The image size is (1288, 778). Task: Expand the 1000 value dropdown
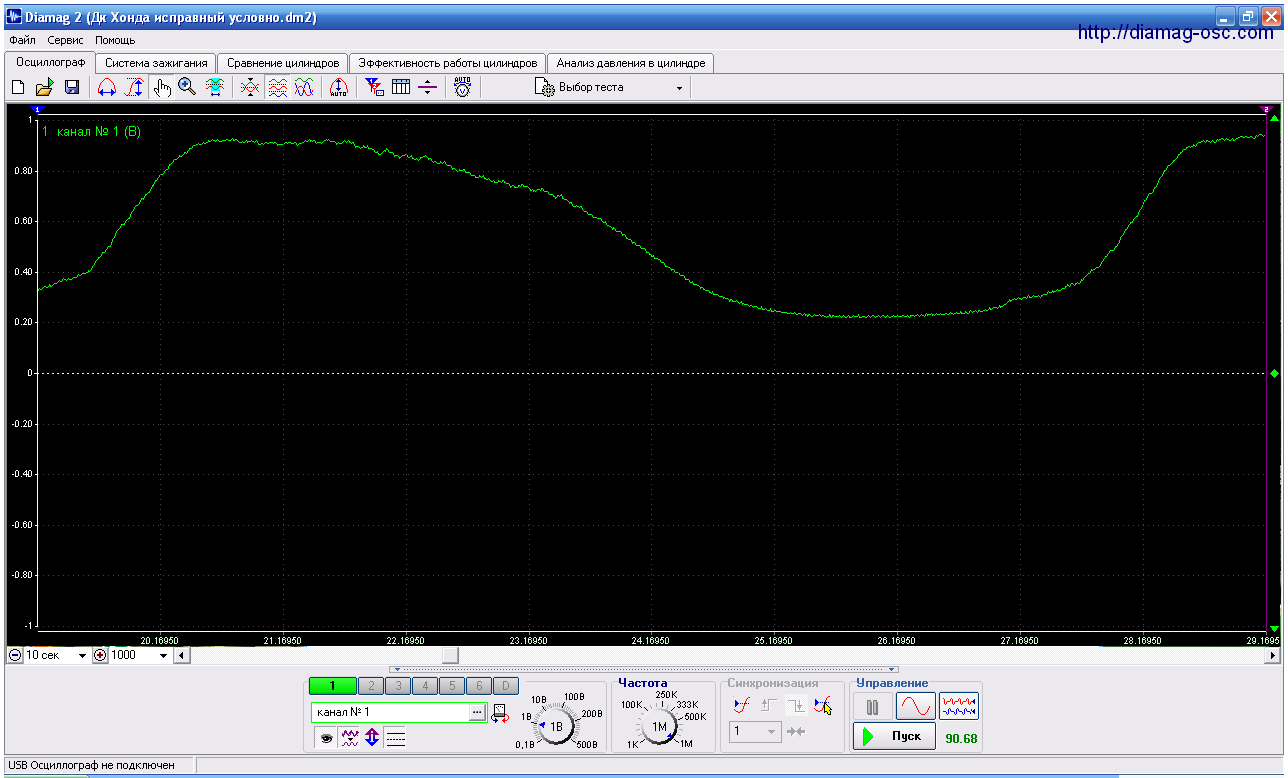pos(163,656)
